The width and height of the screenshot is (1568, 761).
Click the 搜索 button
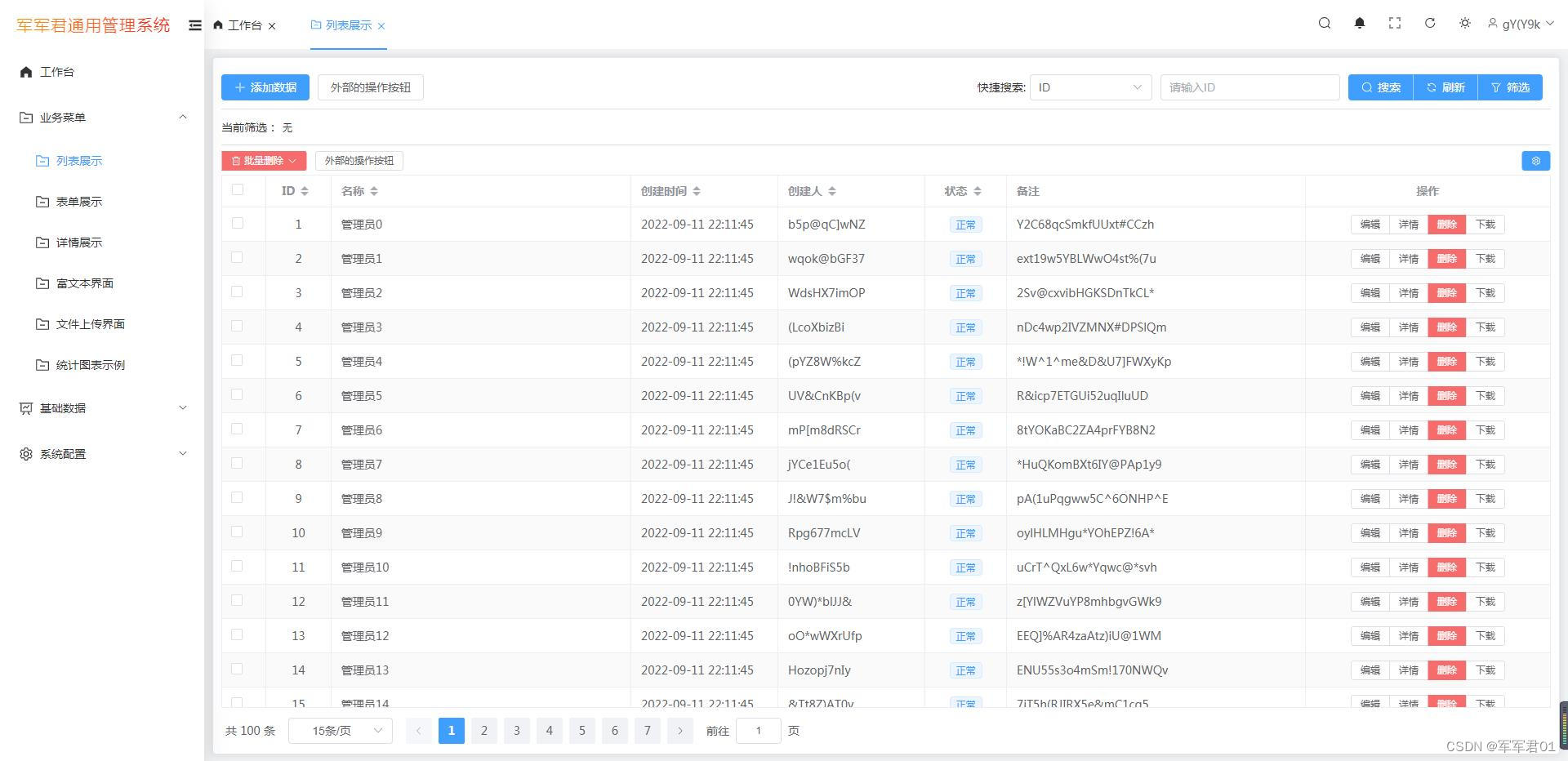[1380, 87]
